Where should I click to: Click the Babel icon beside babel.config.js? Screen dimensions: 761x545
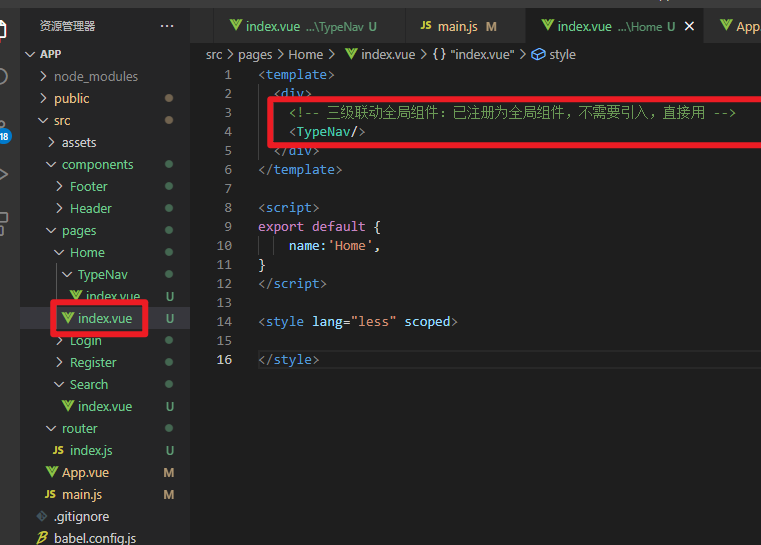pyautogui.click(x=42, y=538)
